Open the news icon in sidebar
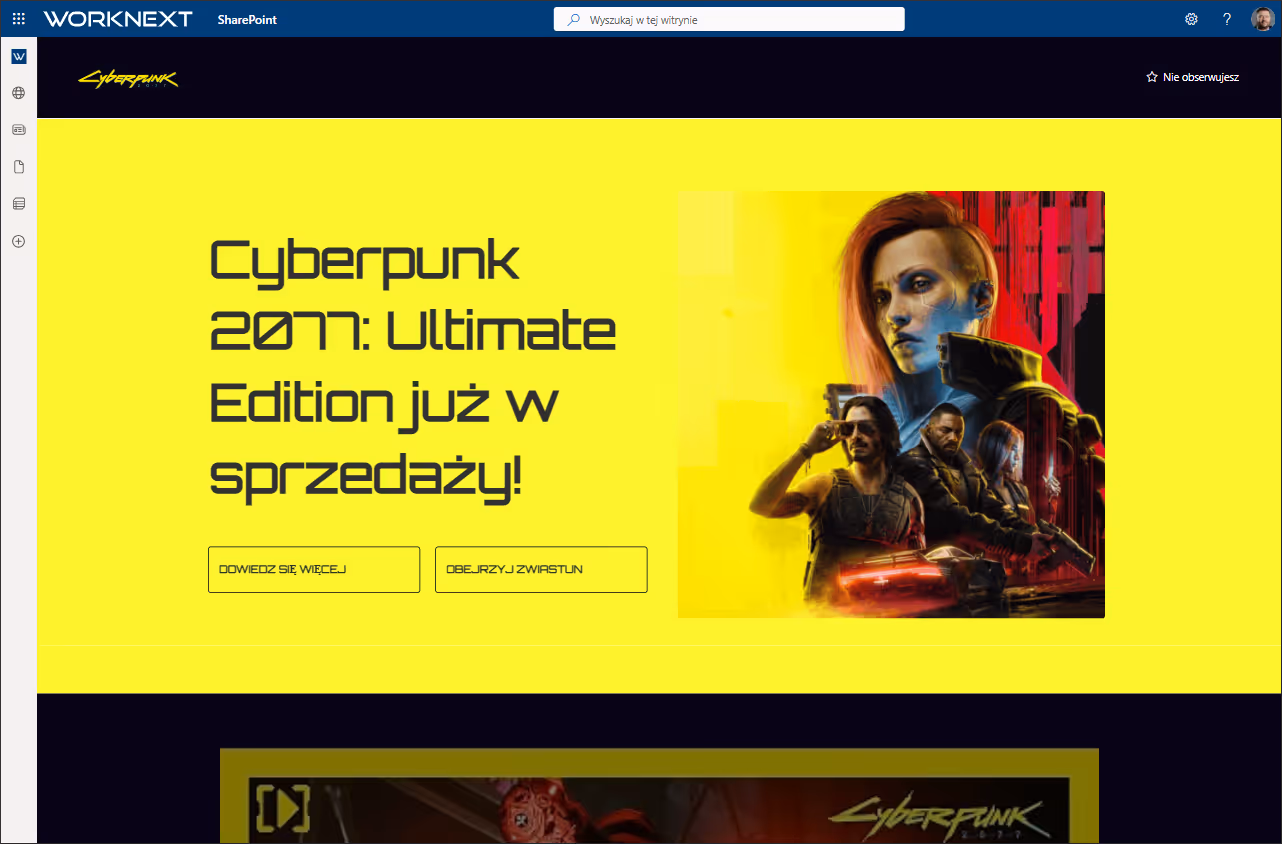This screenshot has width=1282, height=844. tap(18, 130)
